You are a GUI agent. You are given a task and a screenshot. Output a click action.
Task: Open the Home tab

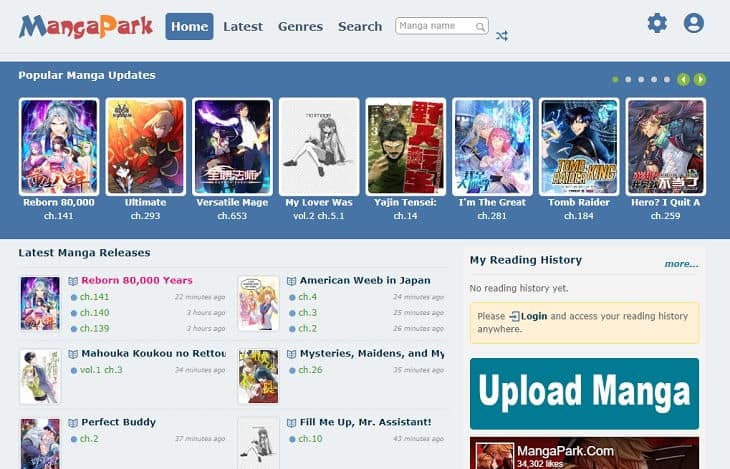(x=189, y=27)
